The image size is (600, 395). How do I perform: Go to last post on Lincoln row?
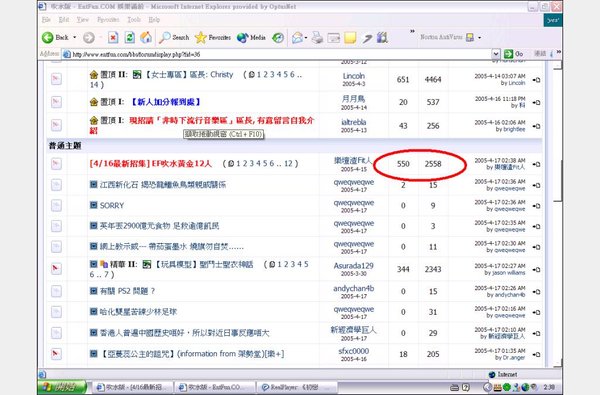pyautogui.click(x=537, y=80)
